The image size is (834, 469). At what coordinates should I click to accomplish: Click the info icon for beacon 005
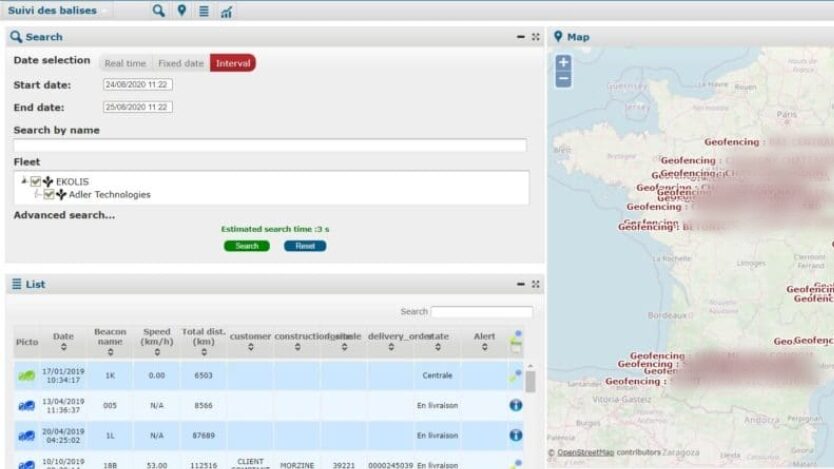click(515, 406)
